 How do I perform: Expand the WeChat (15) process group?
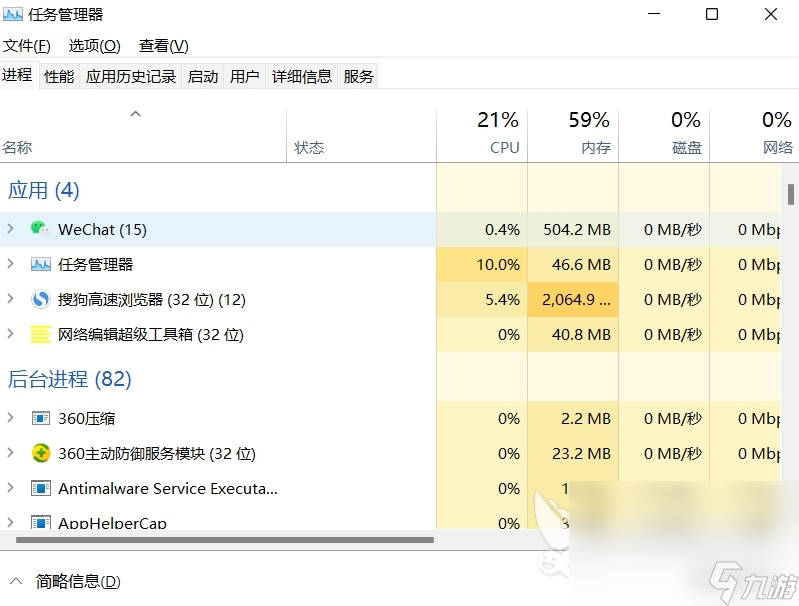(10, 229)
